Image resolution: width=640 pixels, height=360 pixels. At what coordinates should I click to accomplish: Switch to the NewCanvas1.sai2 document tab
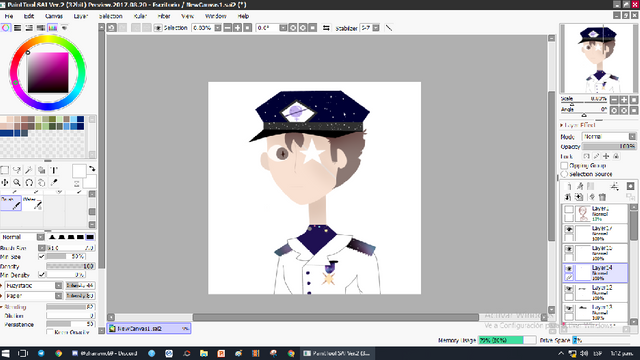tap(149, 328)
